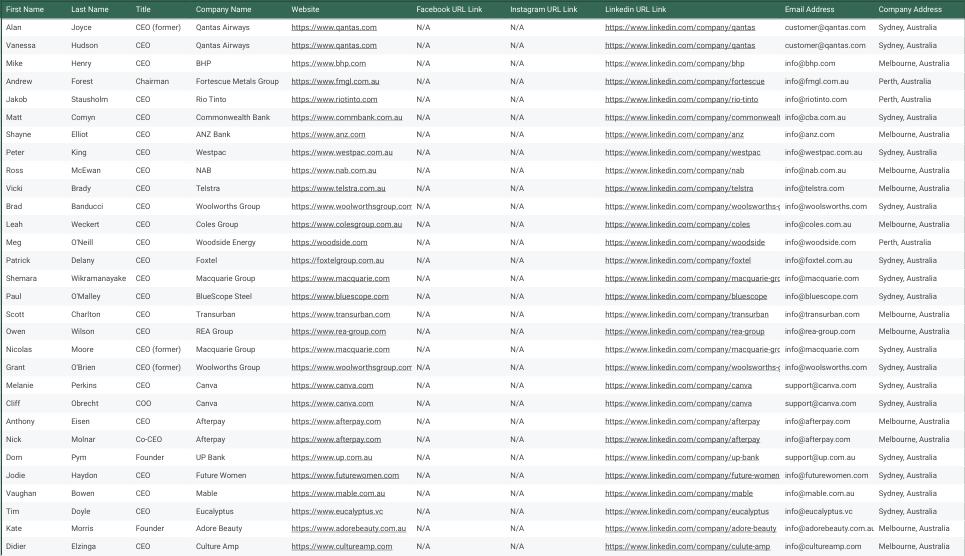Open Mable LinkedIn company link
This screenshot has width=965, height=556.
pos(679,493)
